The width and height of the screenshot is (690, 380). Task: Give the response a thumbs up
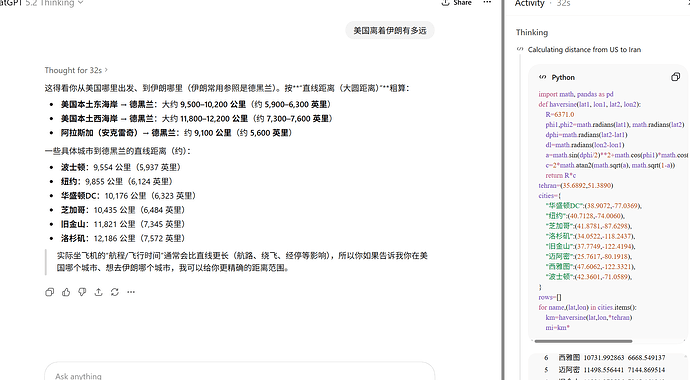pyautogui.click(x=66, y=292)
